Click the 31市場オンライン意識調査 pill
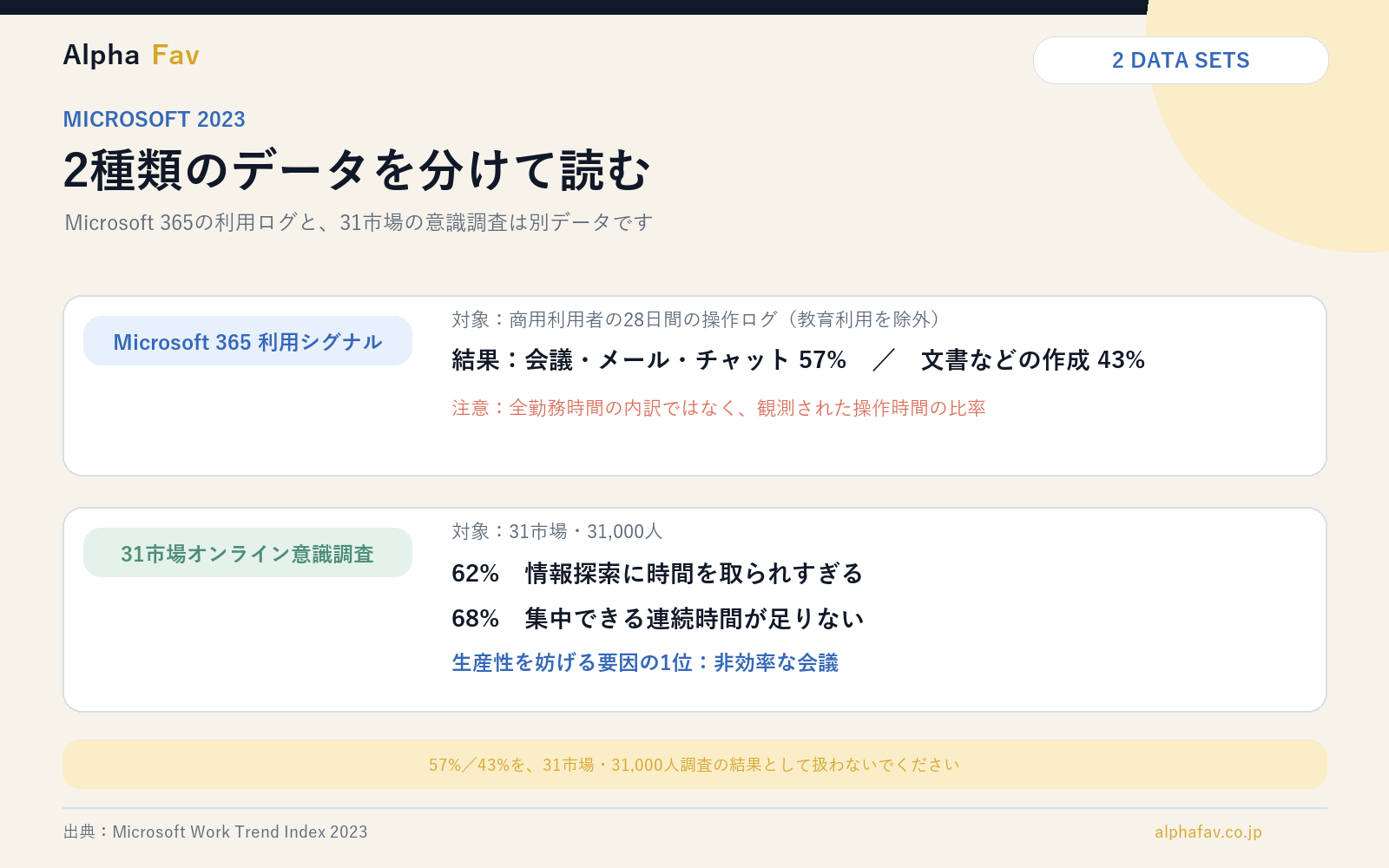Screen dimensions: 1389x868 pos(247,553)
